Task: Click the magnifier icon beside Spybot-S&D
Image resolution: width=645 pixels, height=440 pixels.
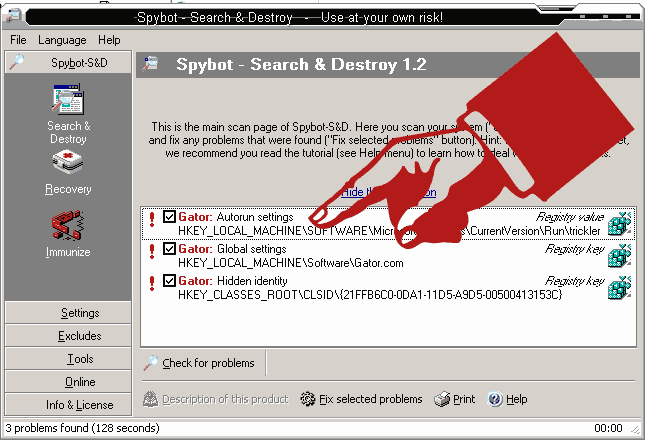Action: [x=17, y=63]
